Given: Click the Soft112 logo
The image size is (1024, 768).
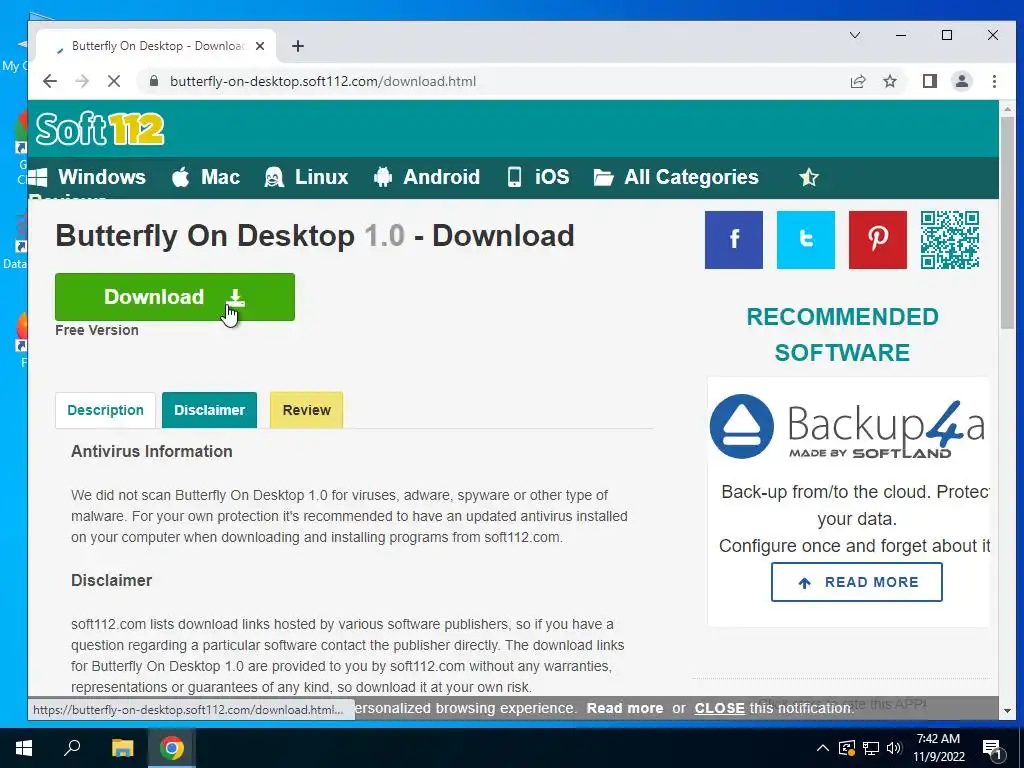Looking at the screenshot, I should click(x=100, y=129).
